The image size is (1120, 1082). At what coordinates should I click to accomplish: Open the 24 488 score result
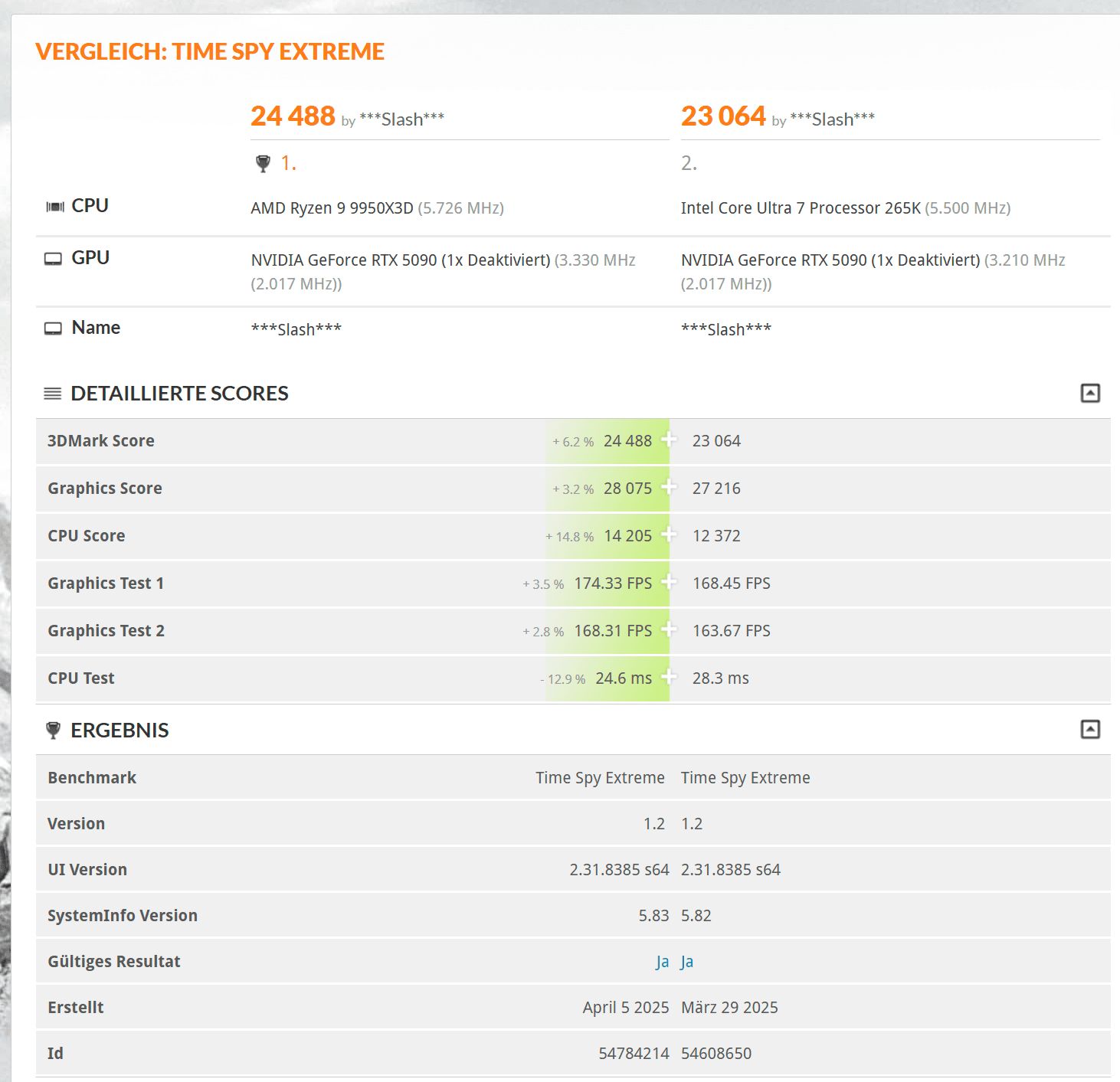pos(293,116)
